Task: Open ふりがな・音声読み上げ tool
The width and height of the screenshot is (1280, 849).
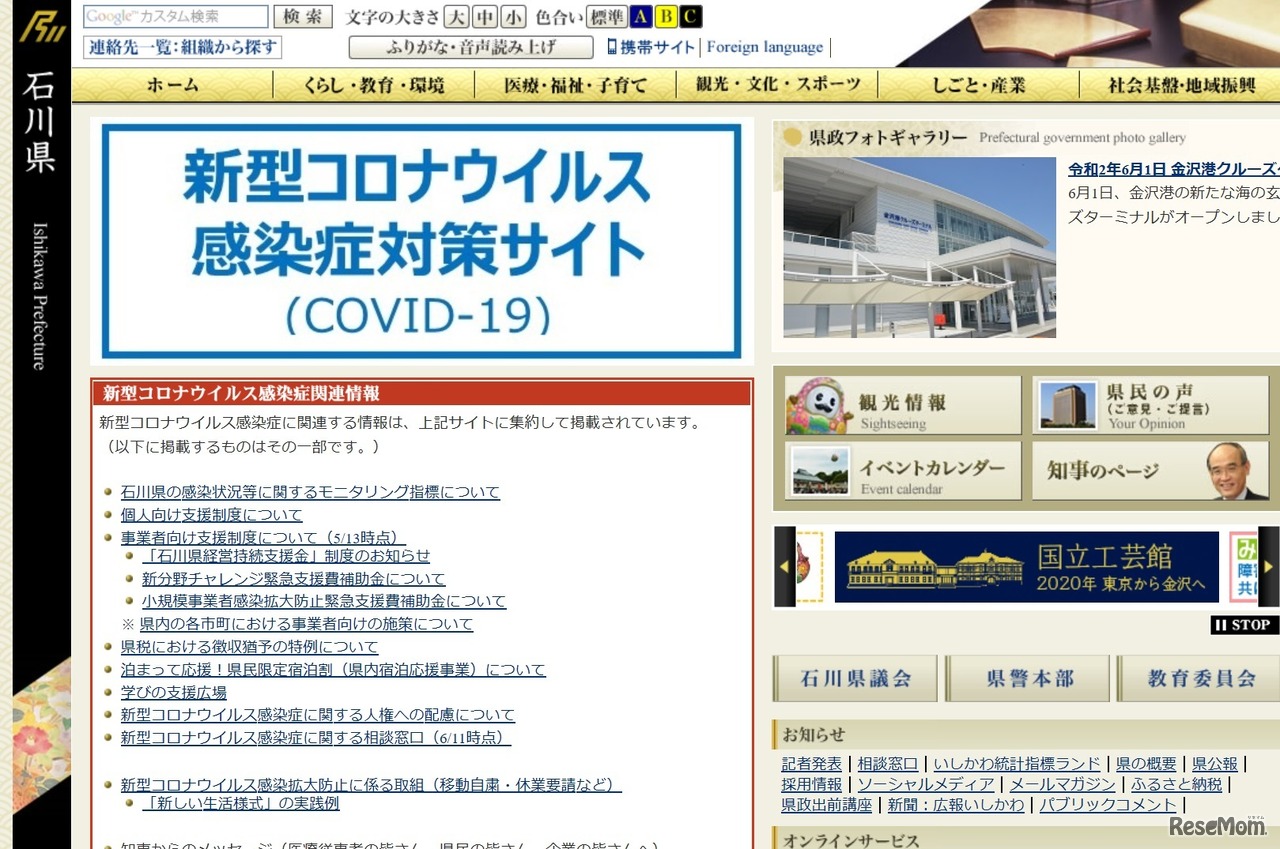Action: tap(471, 47)
